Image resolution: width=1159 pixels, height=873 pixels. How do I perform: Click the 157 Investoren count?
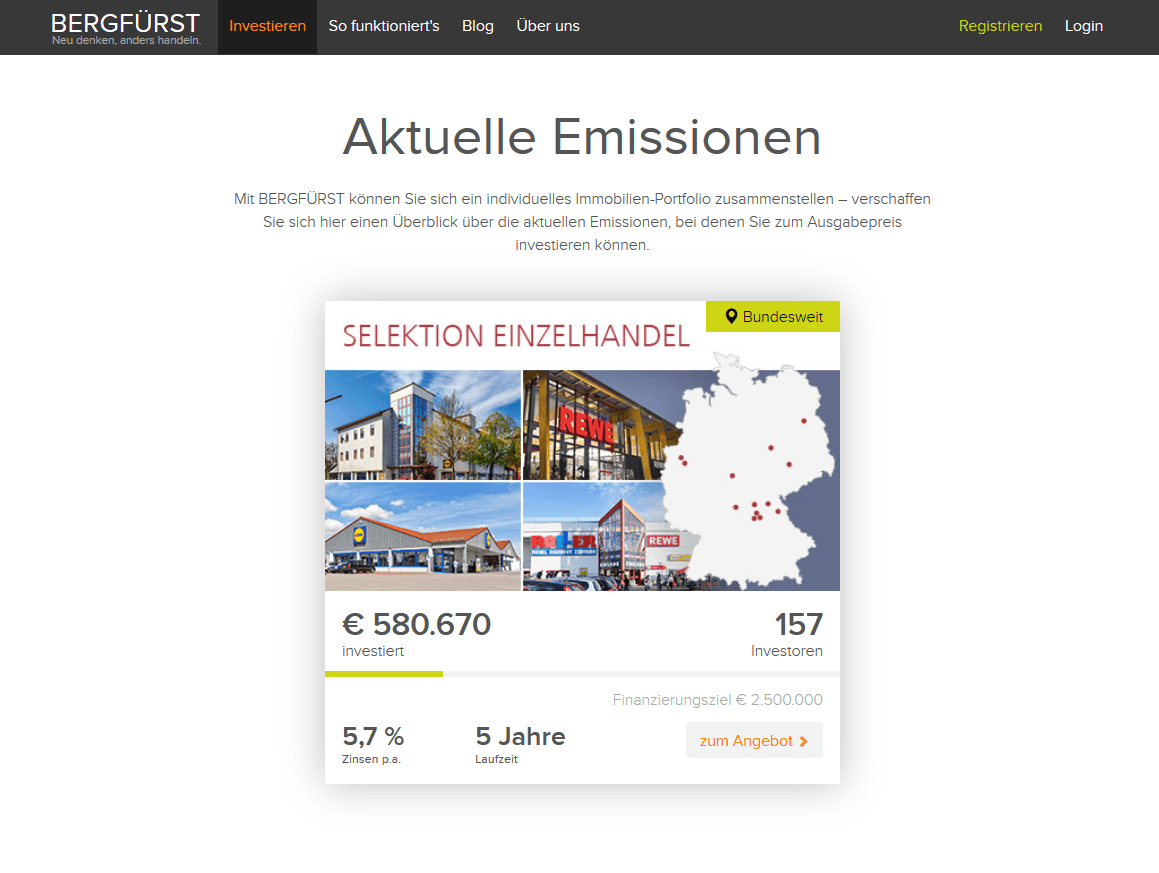[798, 625]
